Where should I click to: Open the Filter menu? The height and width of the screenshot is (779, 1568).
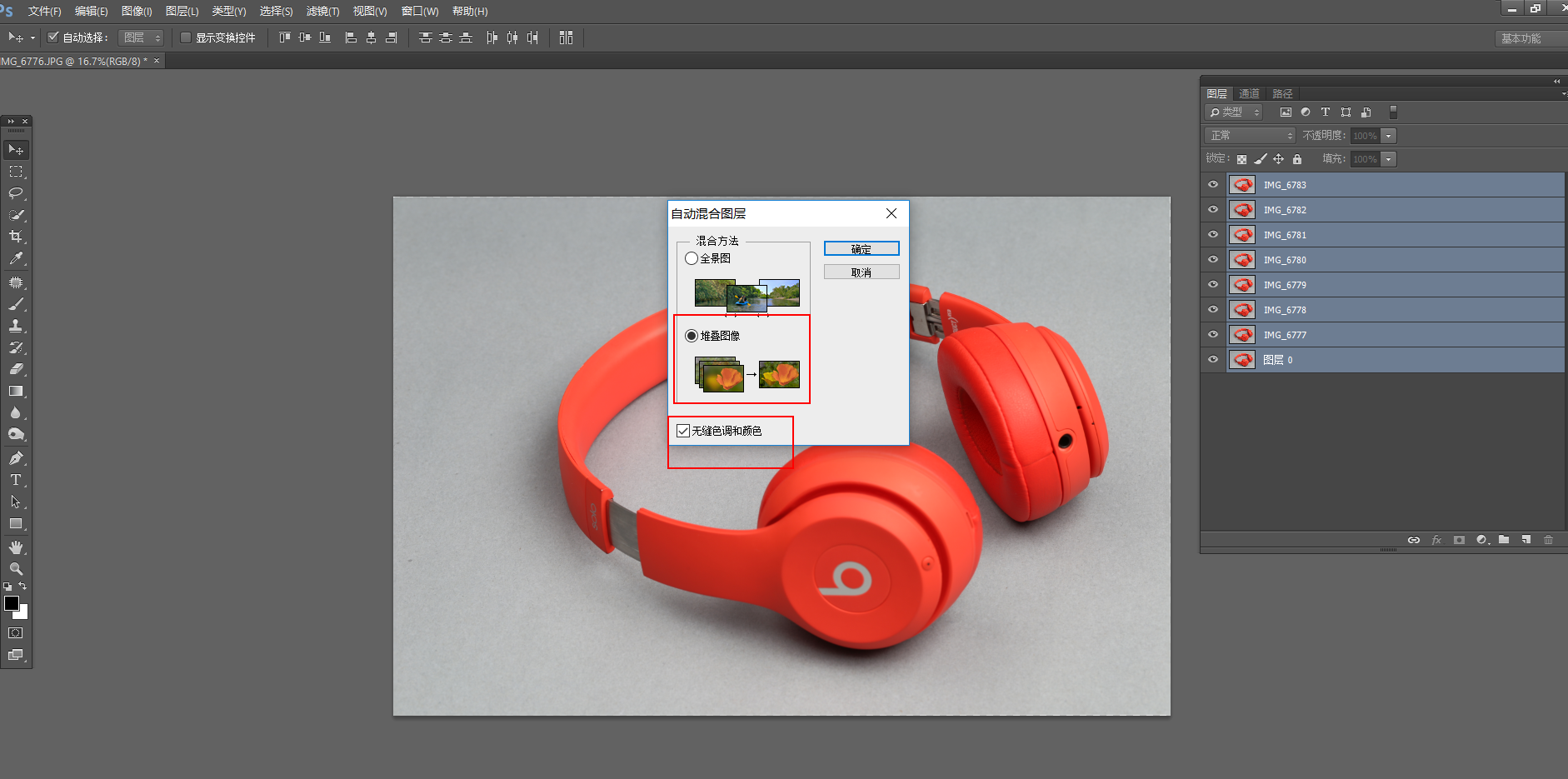tap(322, 12)
